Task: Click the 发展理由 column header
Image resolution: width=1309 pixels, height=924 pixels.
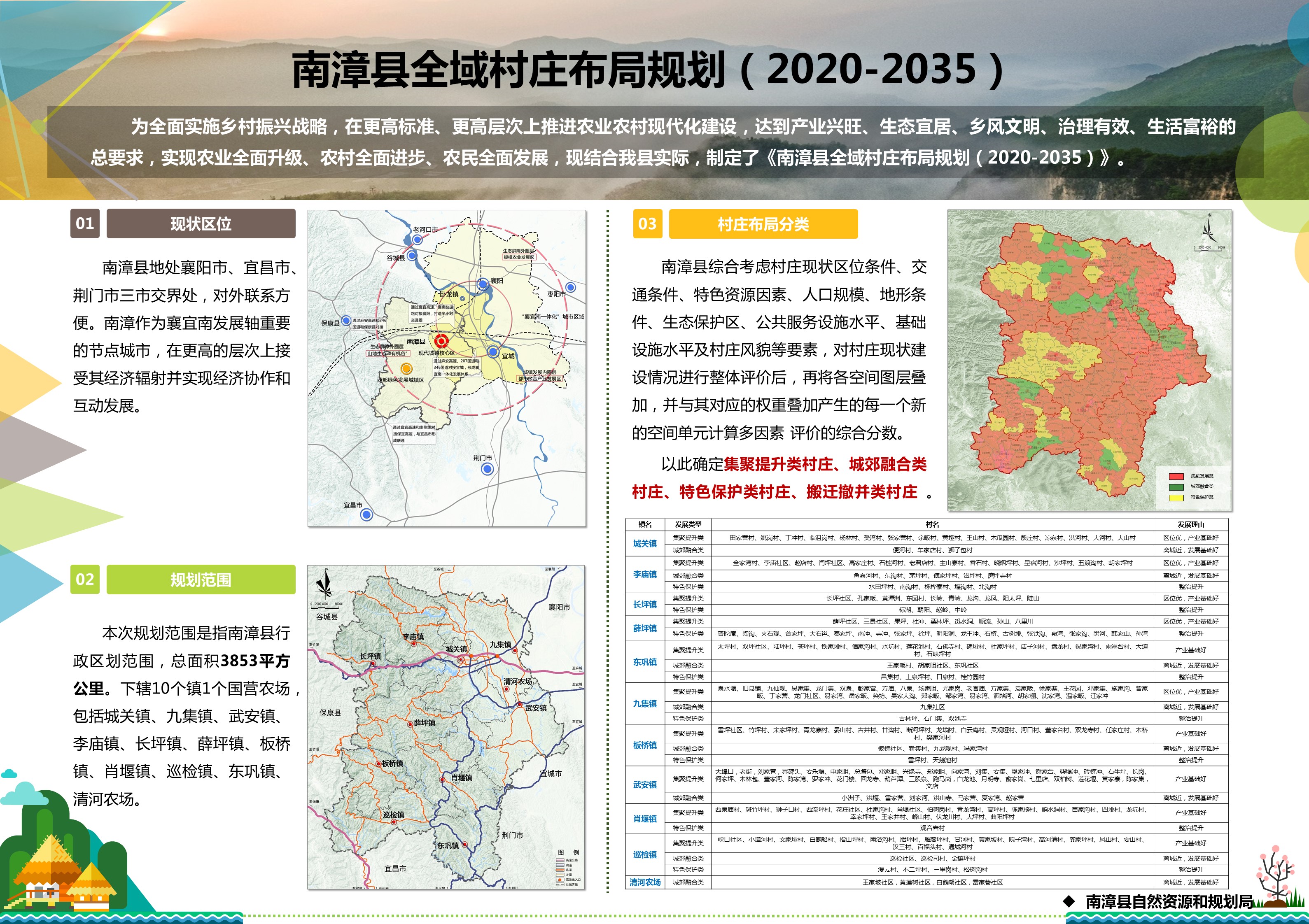Action: (x=1191, y=524)
